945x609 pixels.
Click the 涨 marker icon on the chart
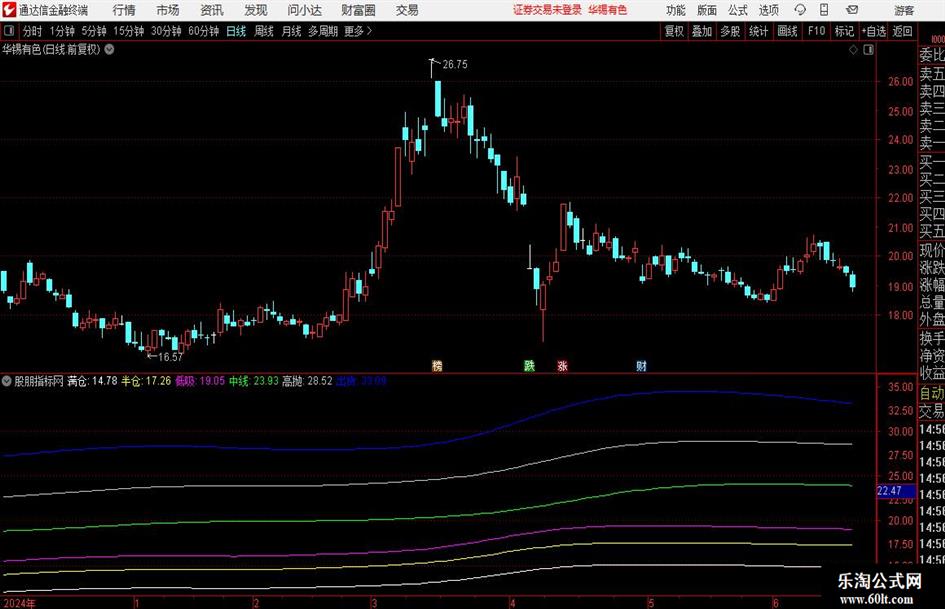(562, 365)
